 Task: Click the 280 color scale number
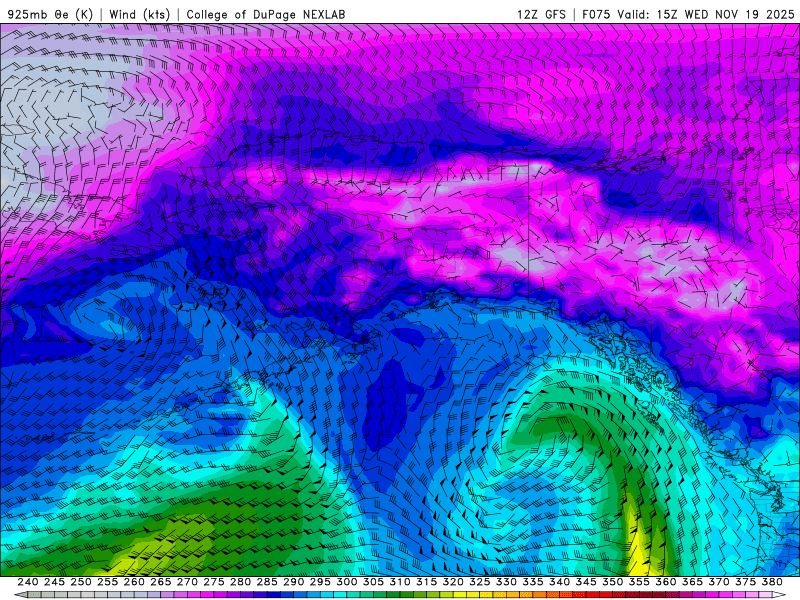(240, 582)
